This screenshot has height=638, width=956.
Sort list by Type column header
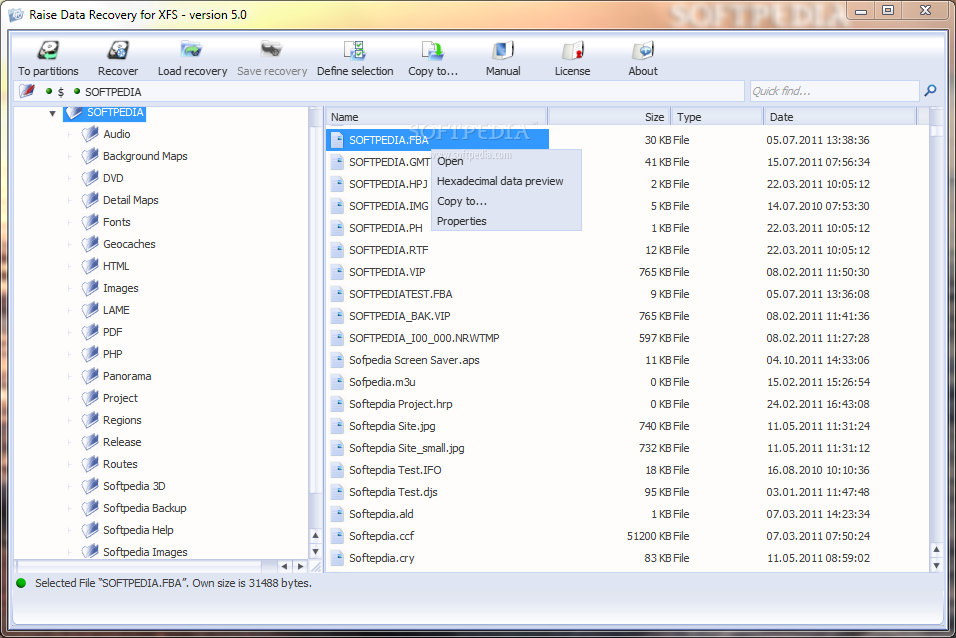click(717, 116)
